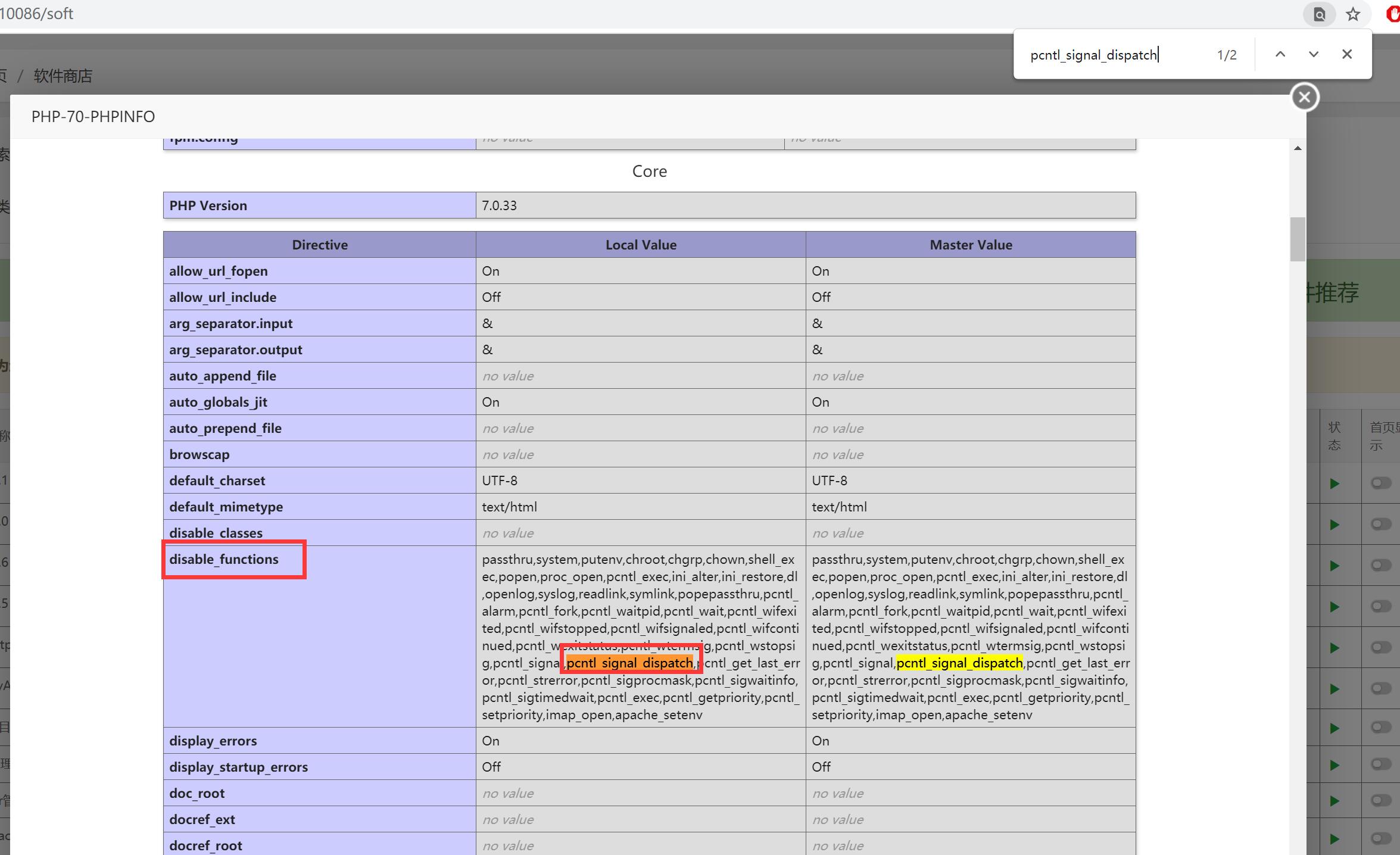Click the page search lens icon in address bar
Screen dimensions: 1400x855
[1319, 14]
